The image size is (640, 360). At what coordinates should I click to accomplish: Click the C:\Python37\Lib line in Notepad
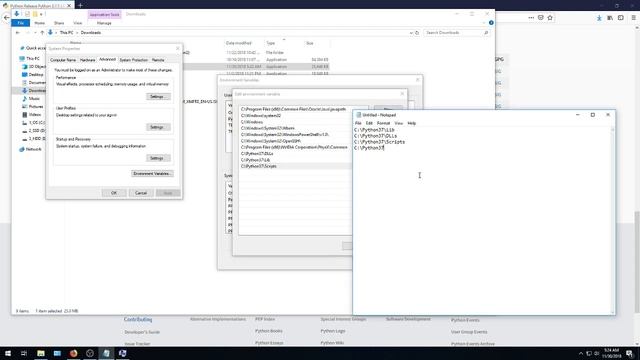[374, 130]
